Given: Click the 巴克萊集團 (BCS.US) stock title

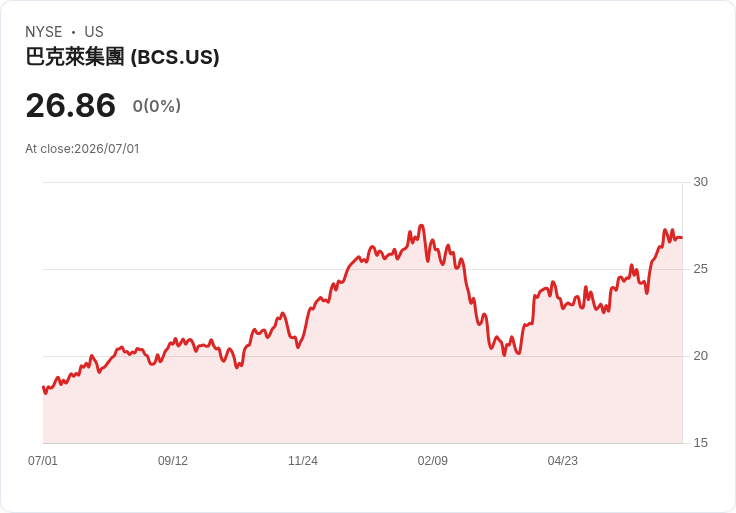Looking at the screenshot, I should pyautogui.click(x=122, y=57).
